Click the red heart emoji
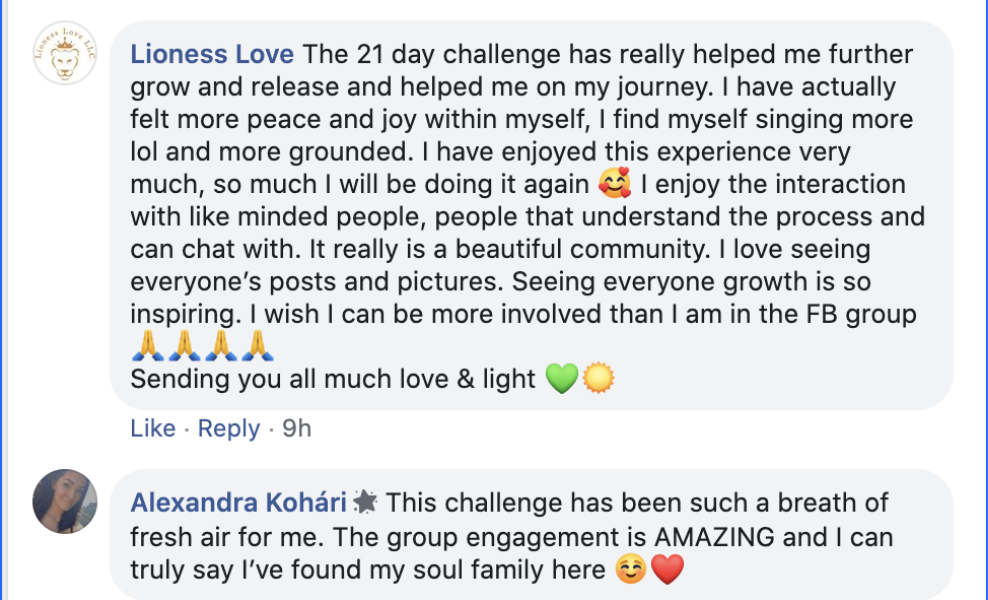 click(665, 570)
